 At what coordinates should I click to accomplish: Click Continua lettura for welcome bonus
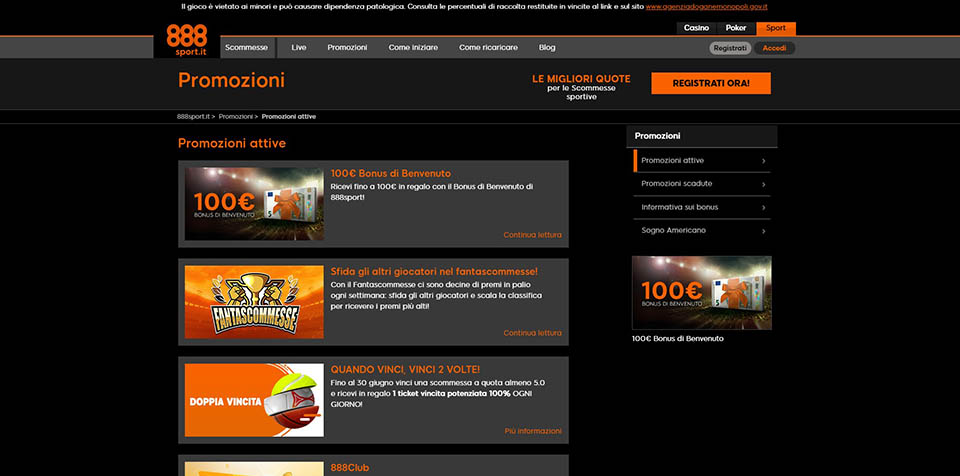click(x=532, y=235)
